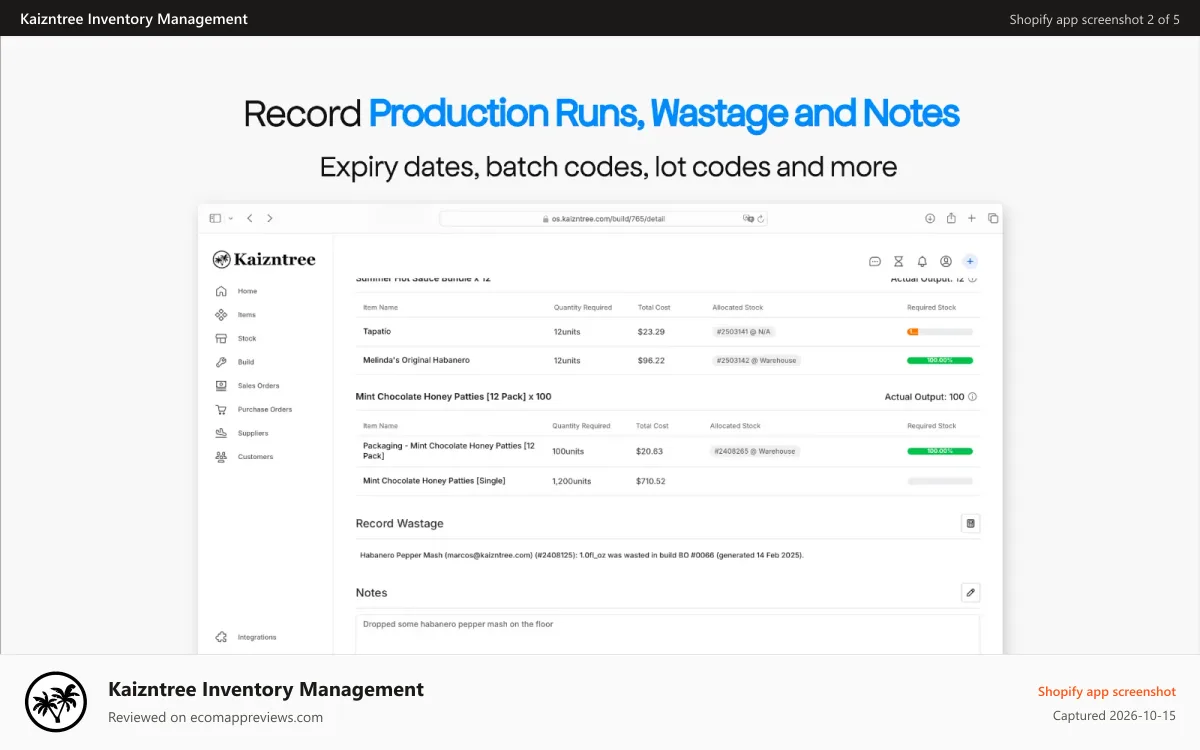Click Melinda's Original Habanero 100% stock bar
This screenshot has width=1200, height=750.
tap(940, 360)
